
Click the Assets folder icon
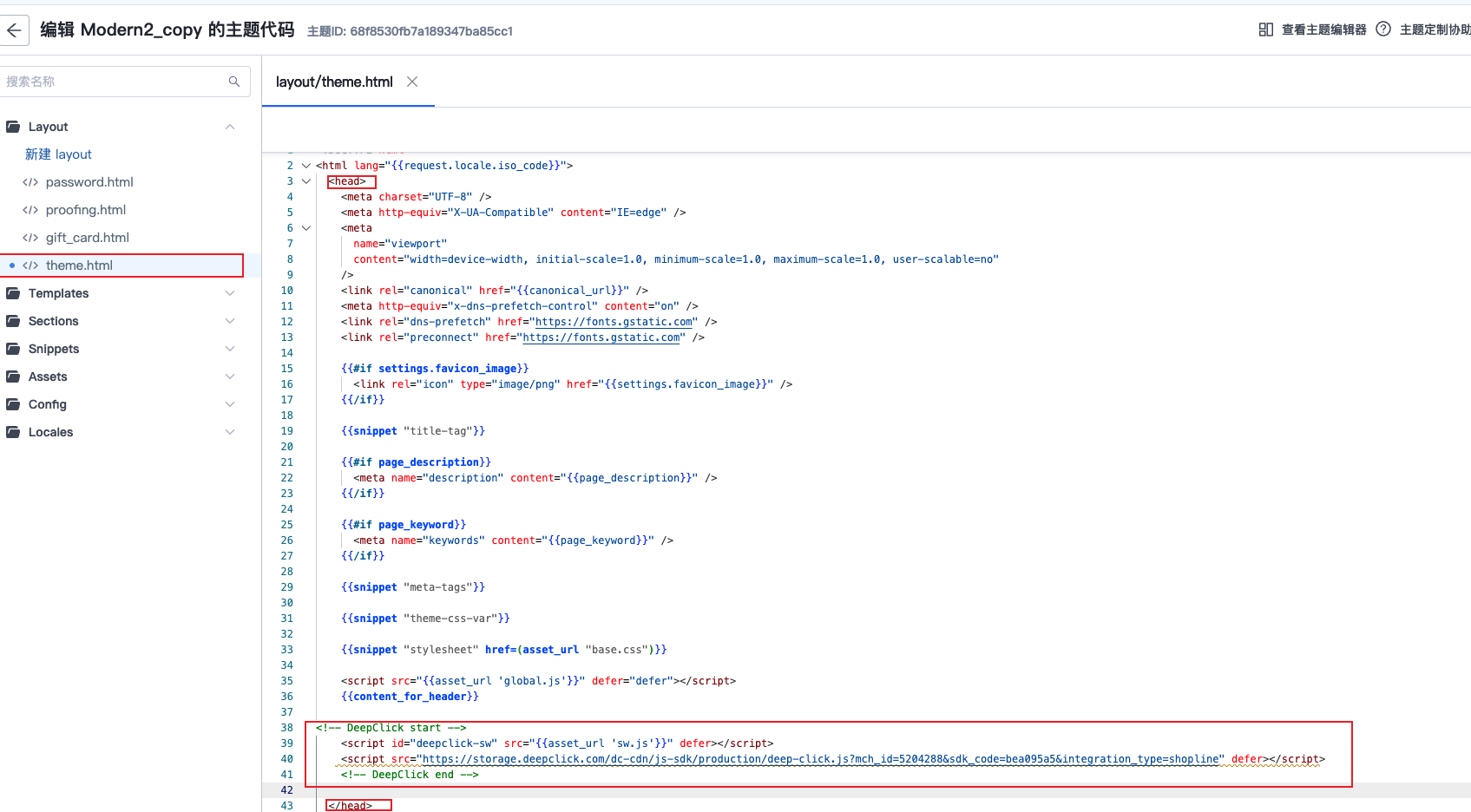(x=13, y=377)
